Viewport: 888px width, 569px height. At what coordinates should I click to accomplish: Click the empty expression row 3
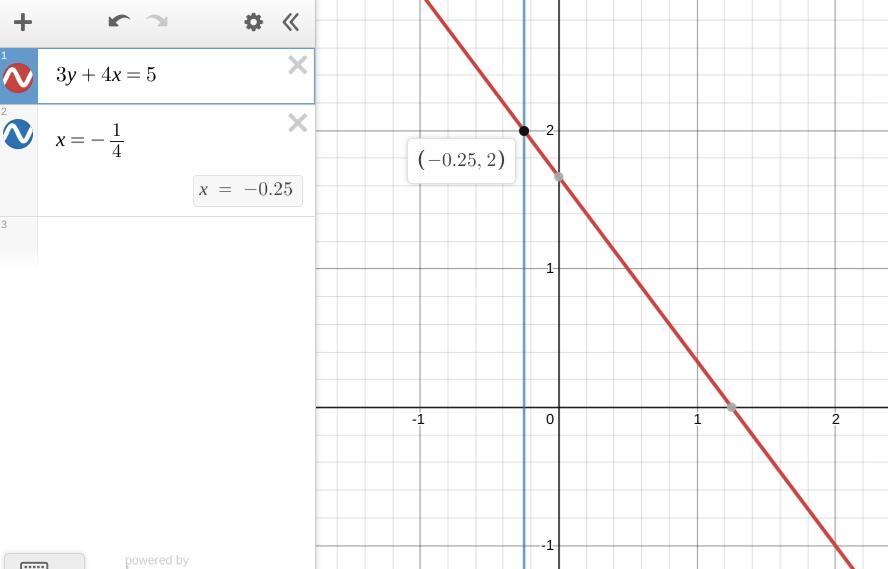[176, 241]
